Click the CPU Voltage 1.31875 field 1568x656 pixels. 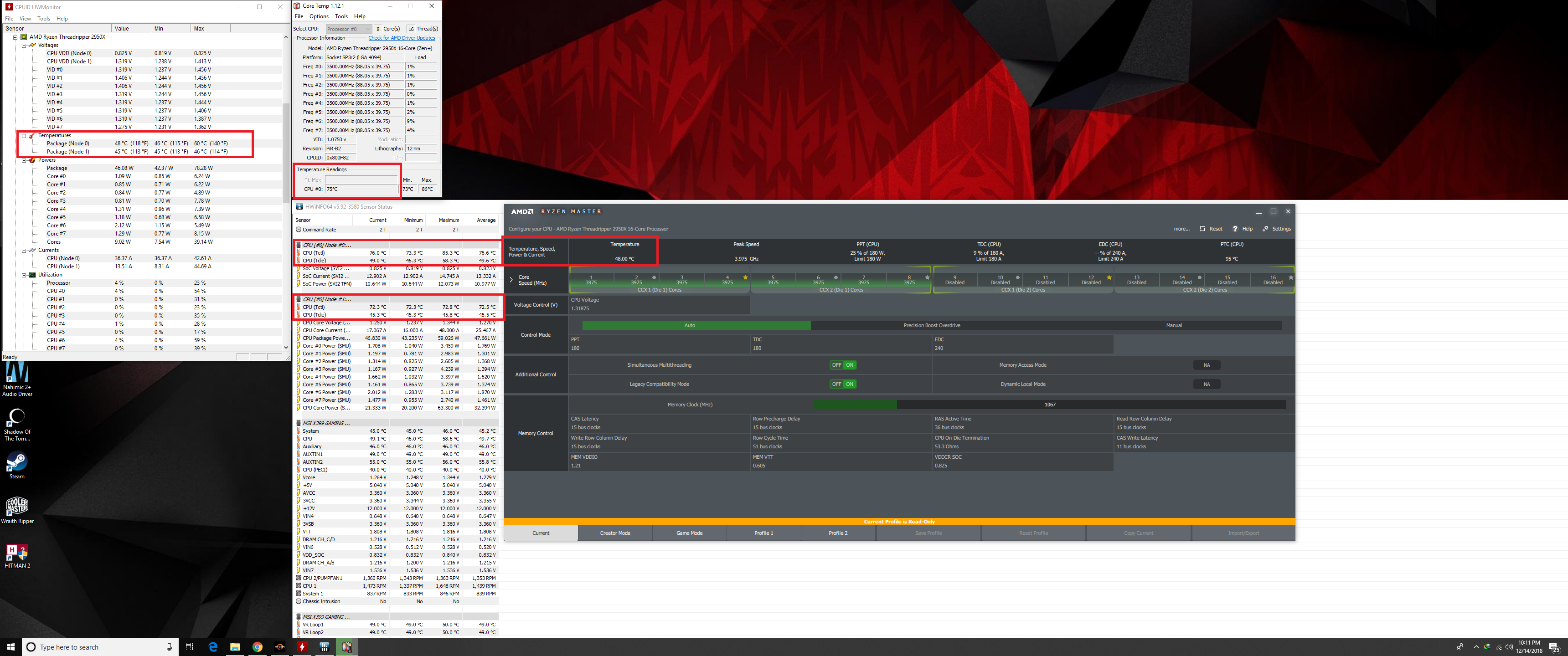pos(659,304)
